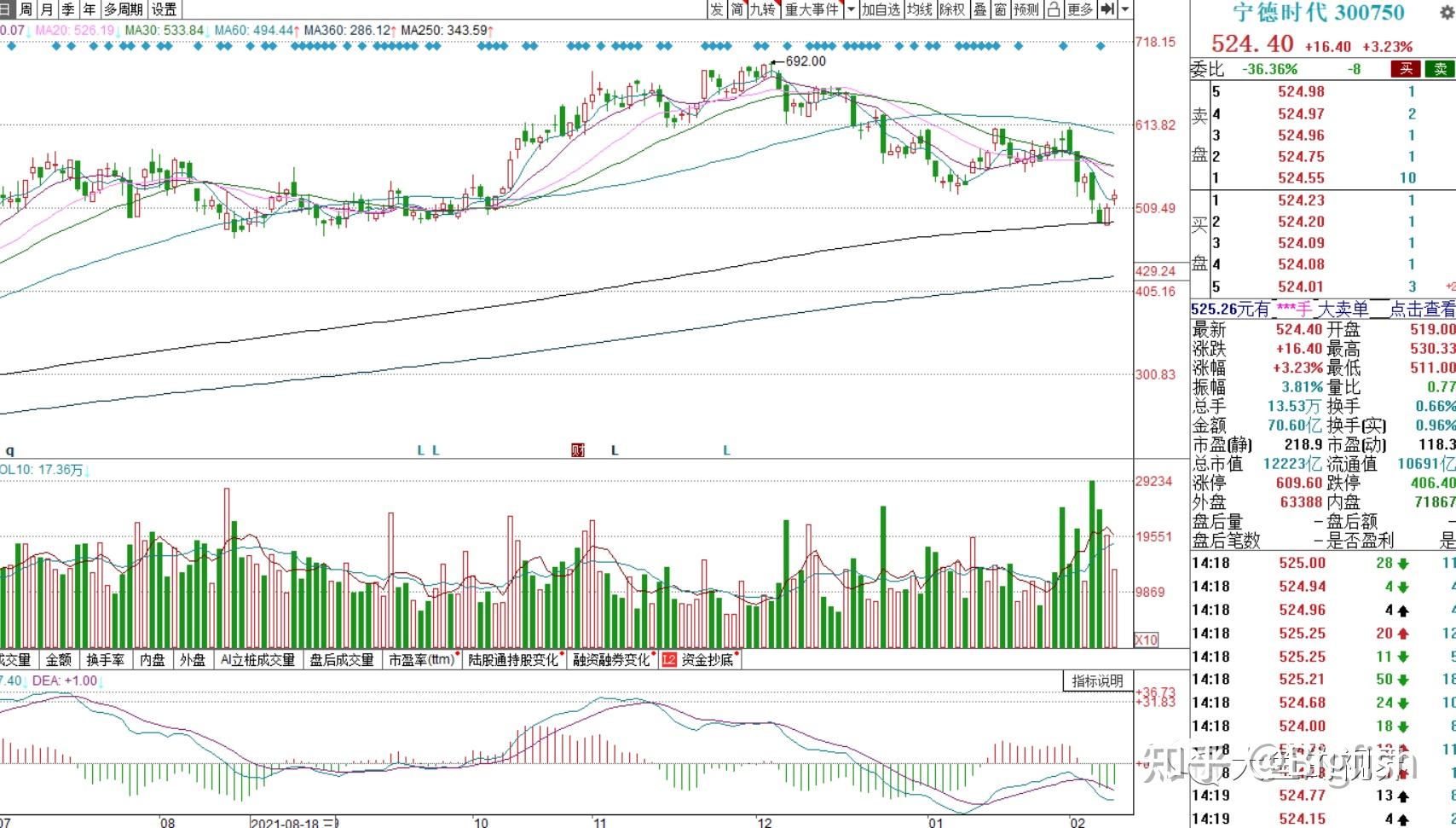Click the 692.00 peak price label
The width and height of the screenshot is (1456, 828).
click(x=805, y=61)
